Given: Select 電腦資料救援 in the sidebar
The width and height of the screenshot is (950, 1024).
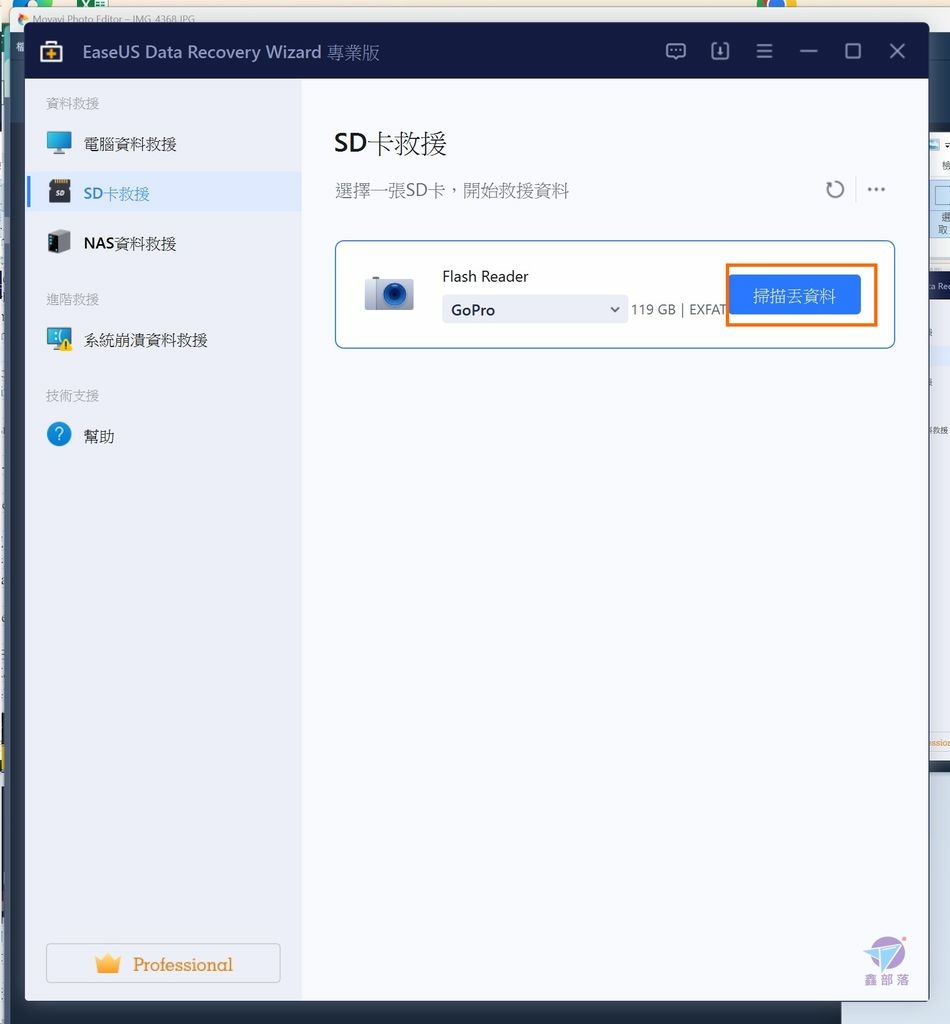Looking at the screenshot, I should click(x=163, y=144).
